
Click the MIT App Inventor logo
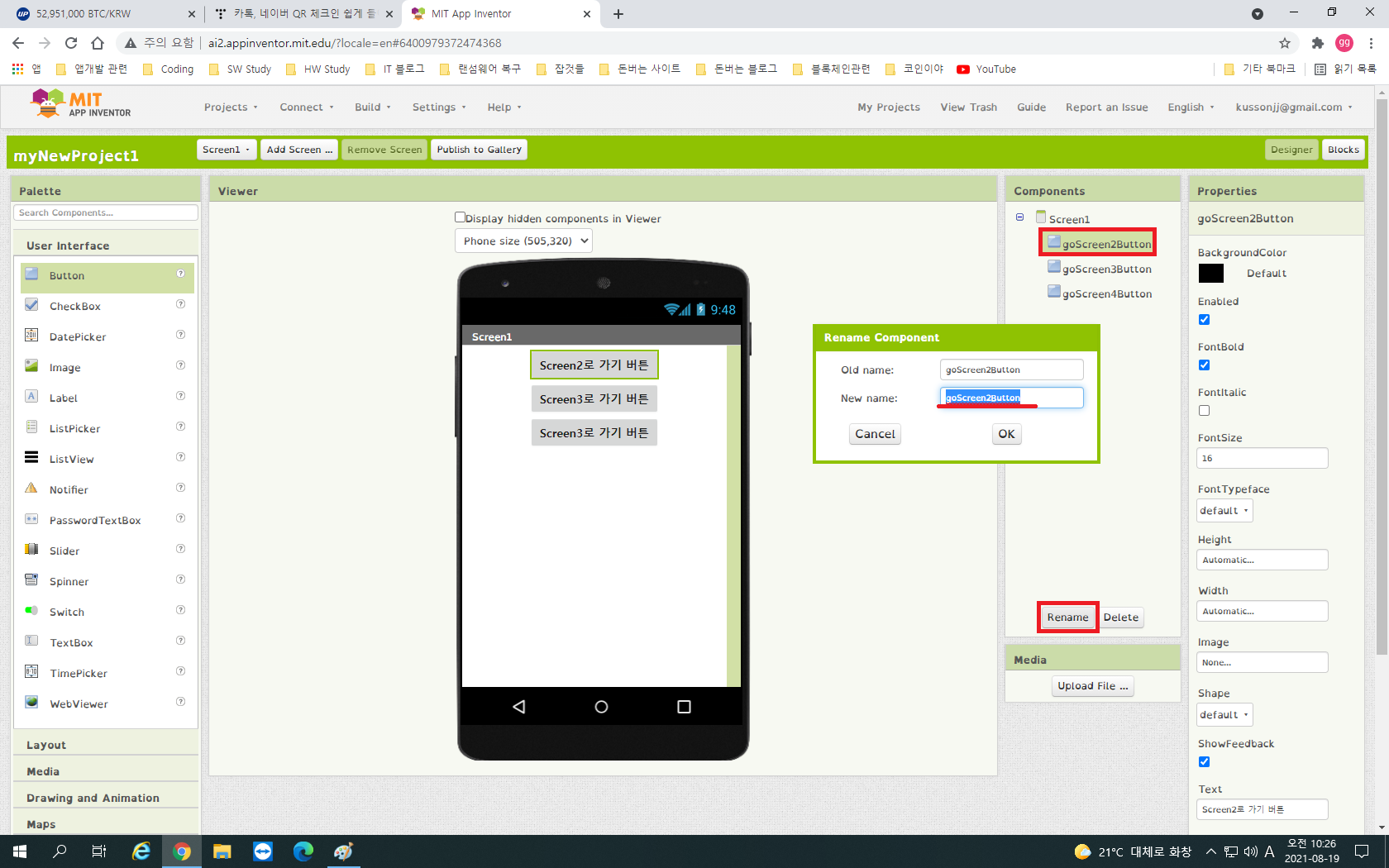pos(80,104)
